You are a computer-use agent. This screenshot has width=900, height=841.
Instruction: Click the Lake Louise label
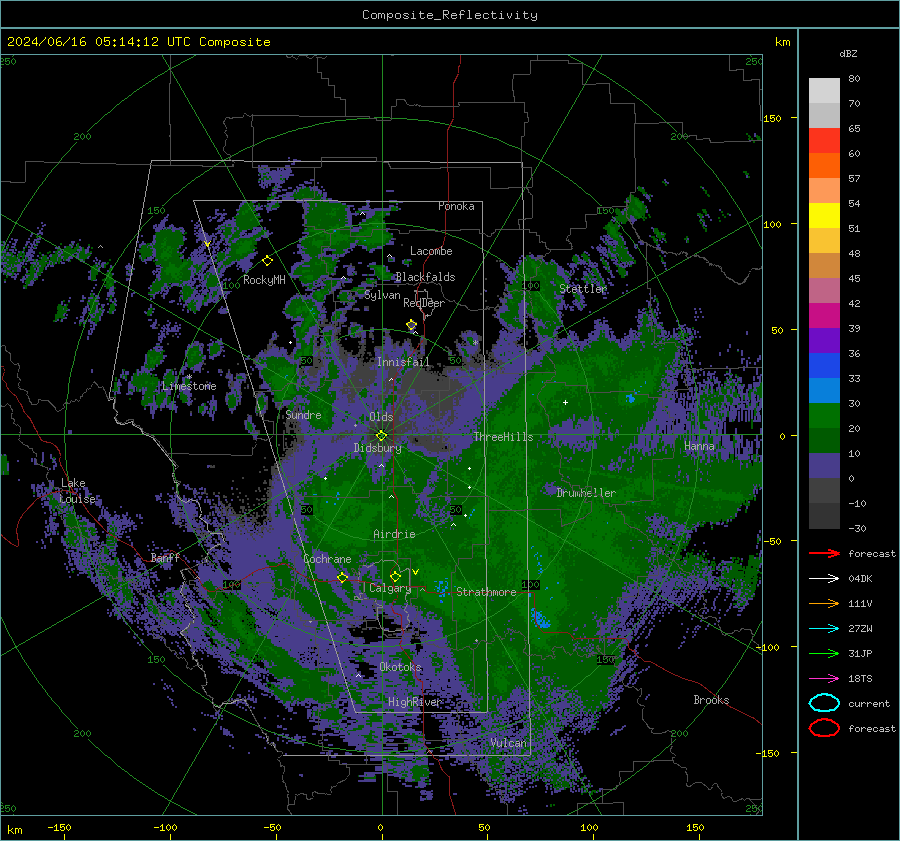tap(78, 491)
